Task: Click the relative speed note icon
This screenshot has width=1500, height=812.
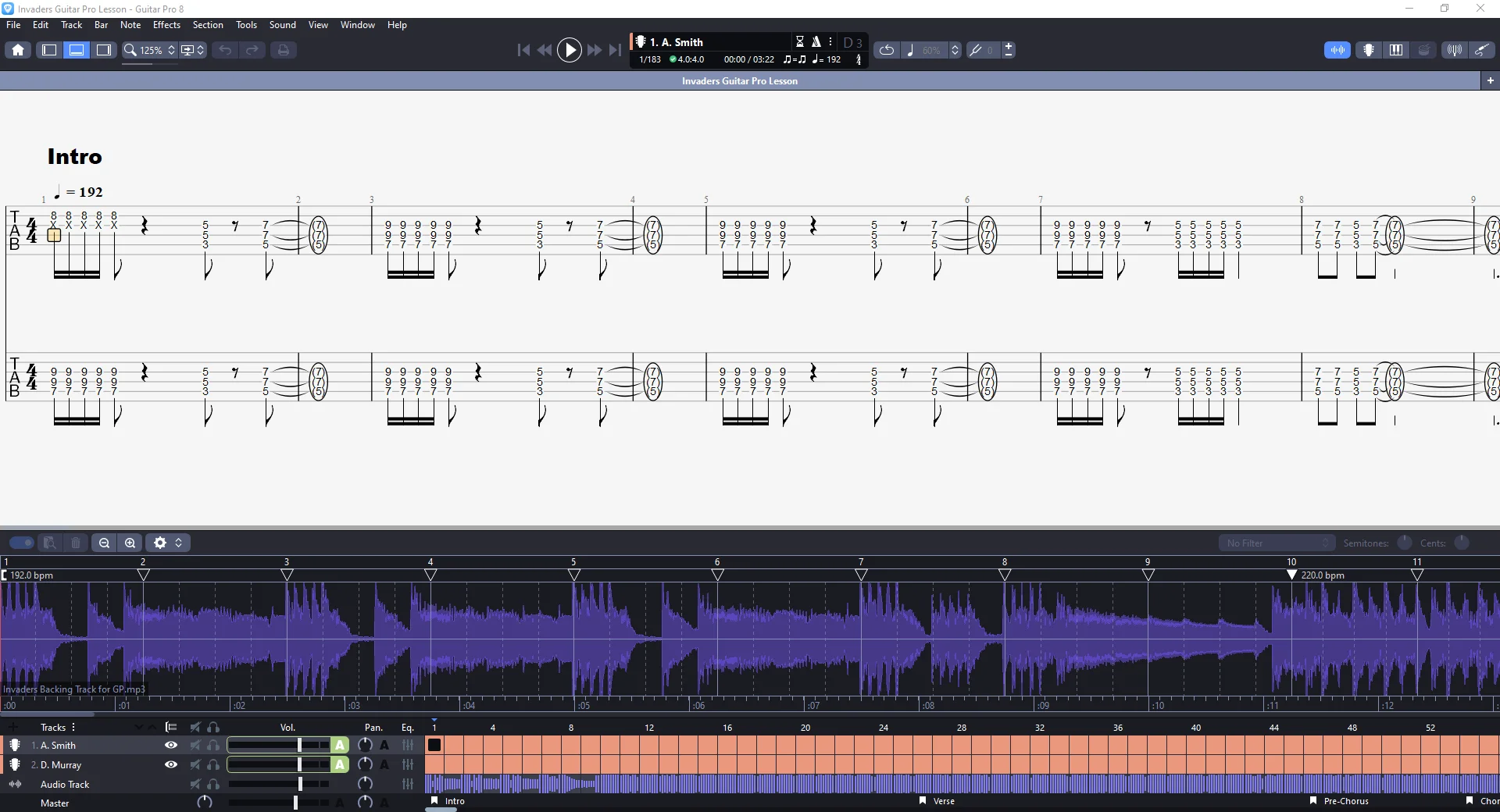Action: click(910, 50)
